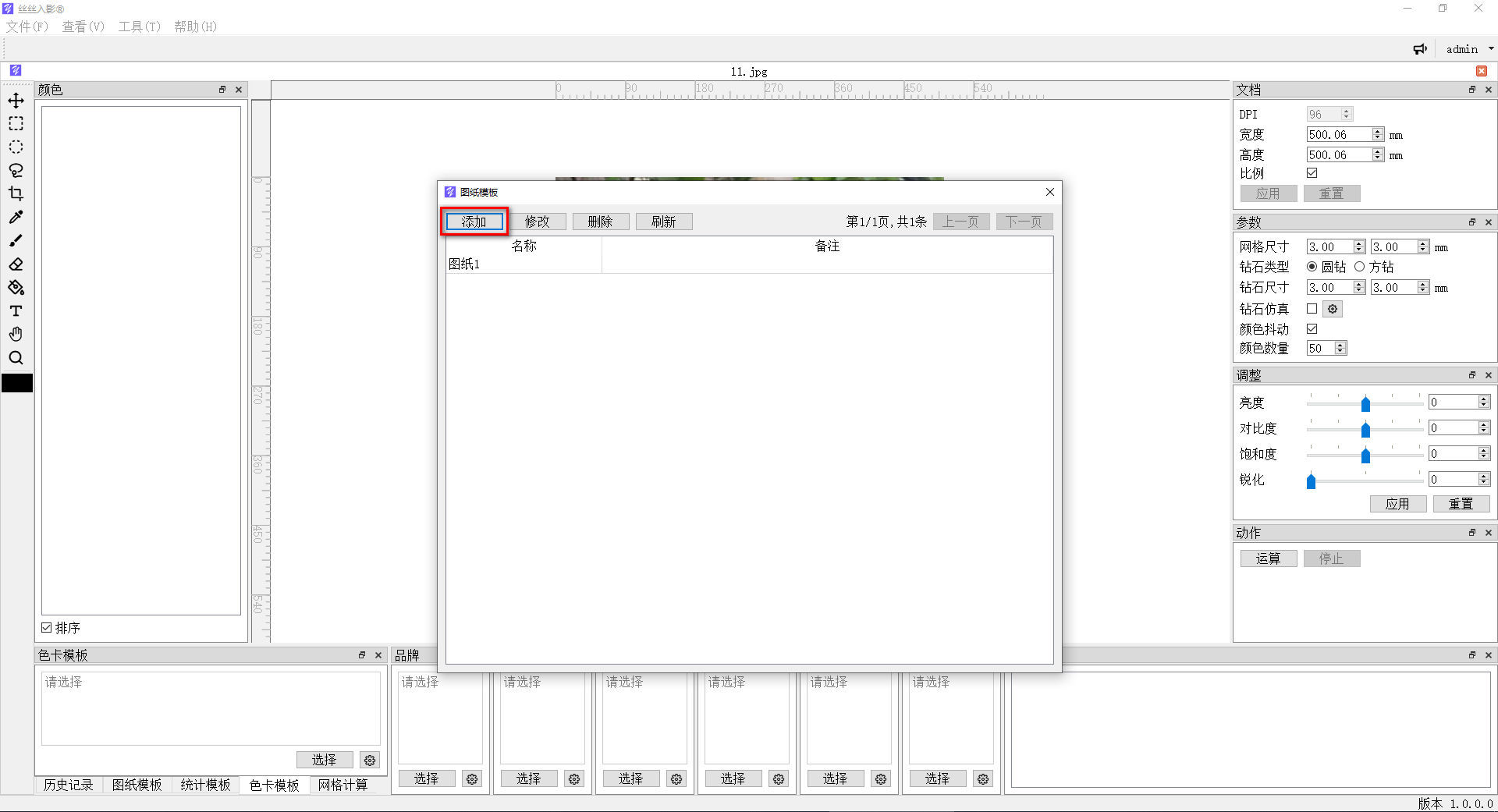
Task: Select the Lasso tool
Action: [x=16, y=171]
